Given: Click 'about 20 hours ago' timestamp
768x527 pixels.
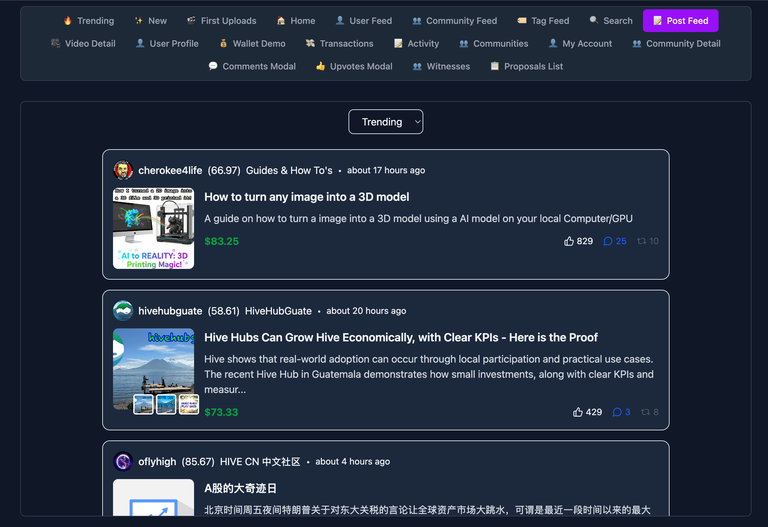Looking at the screenshot, I should point(366,311).
